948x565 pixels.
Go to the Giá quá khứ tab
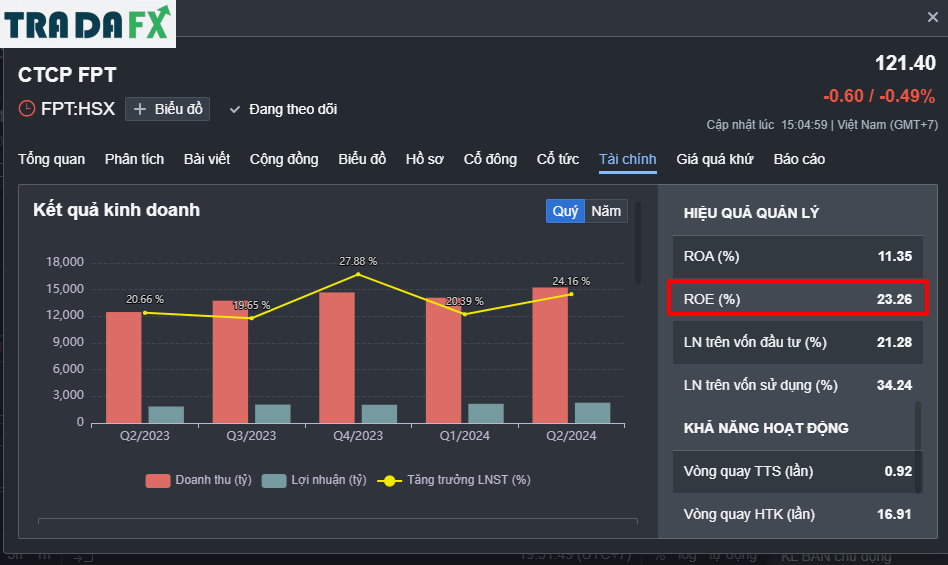click(x=715, y=160)
